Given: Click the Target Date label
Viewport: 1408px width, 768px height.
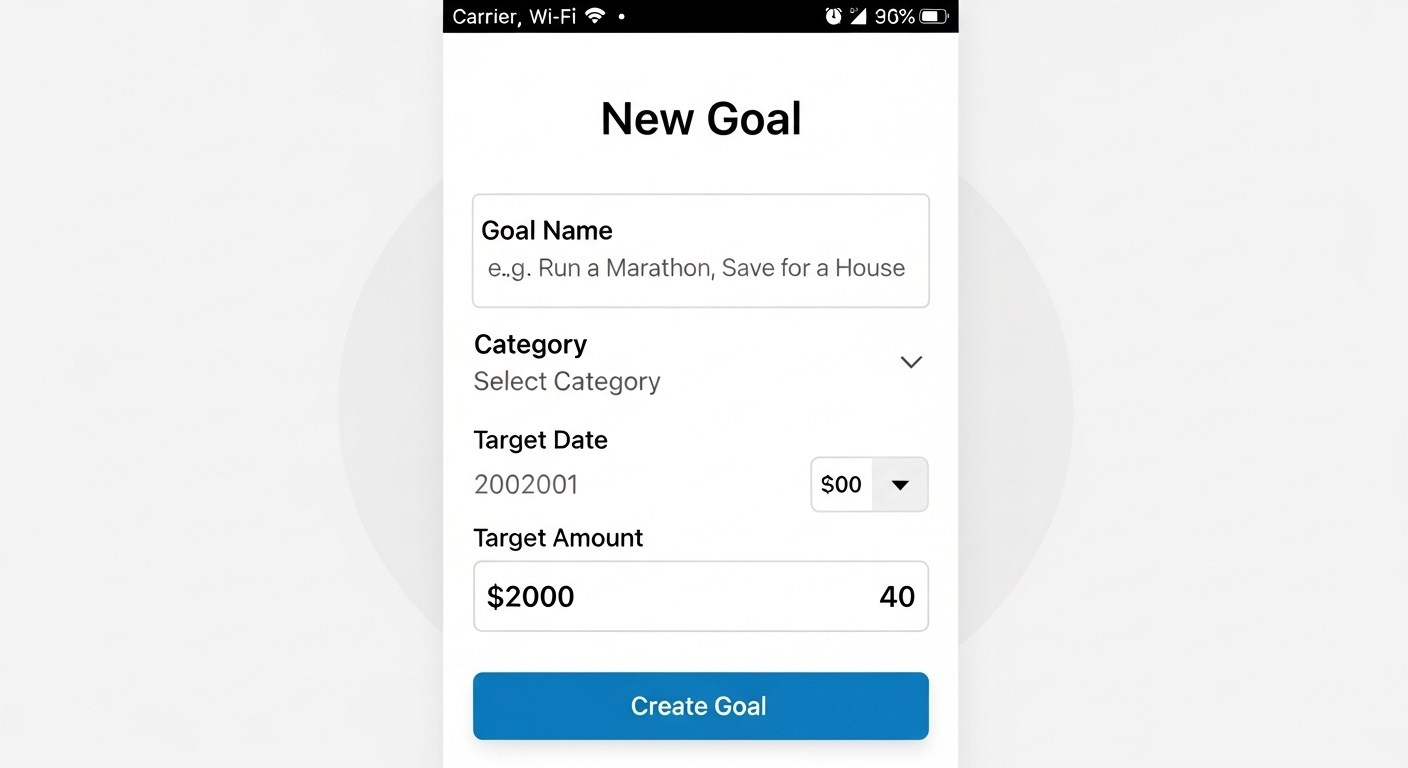Looking at the screenshot, I should (540, 440).
